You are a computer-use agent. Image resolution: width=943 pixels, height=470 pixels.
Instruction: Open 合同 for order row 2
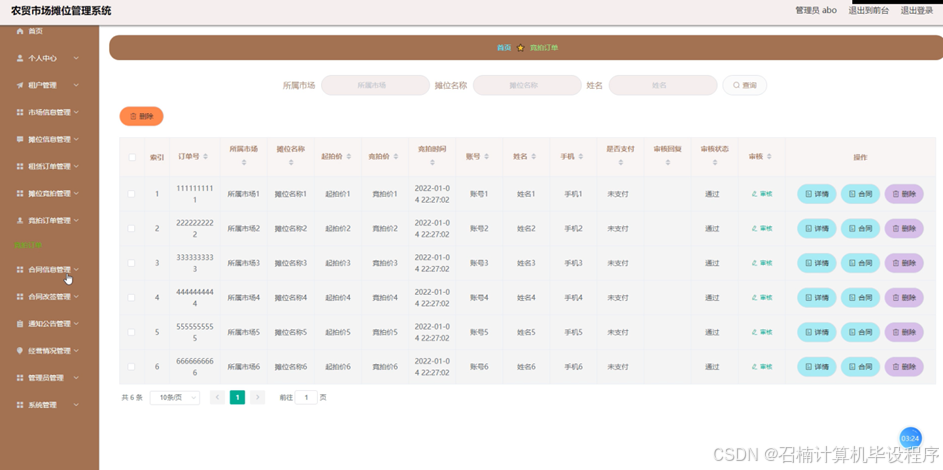tap(860, 228)
